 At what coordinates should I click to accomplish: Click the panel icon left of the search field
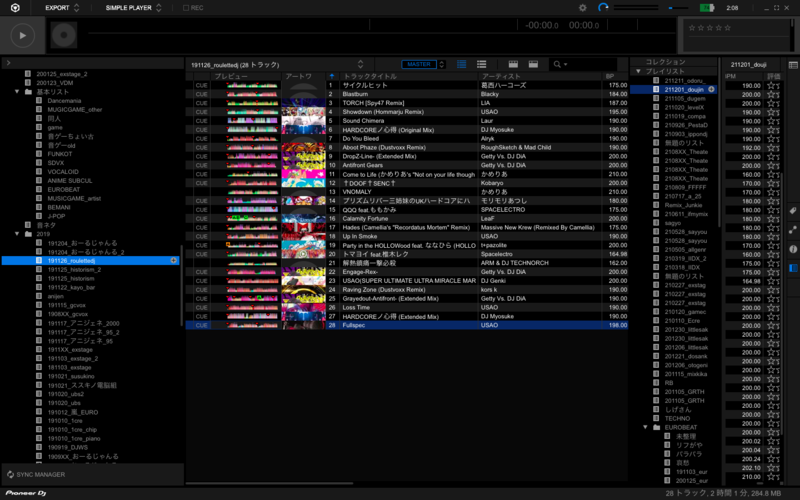click(x=533, y=64)
